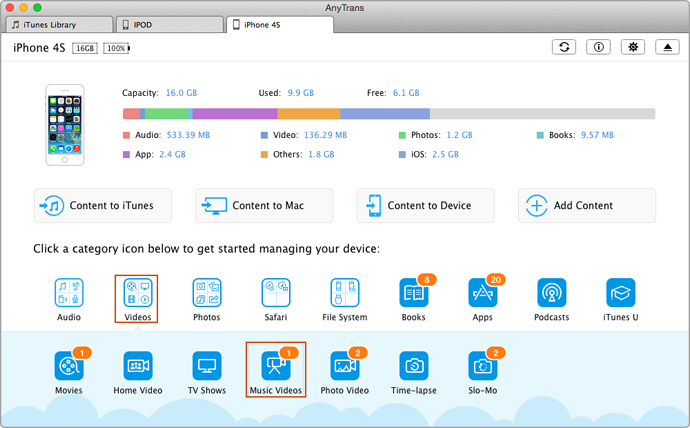
Task: Click the purple App segment of storage bar
Action: click(235, 114)
